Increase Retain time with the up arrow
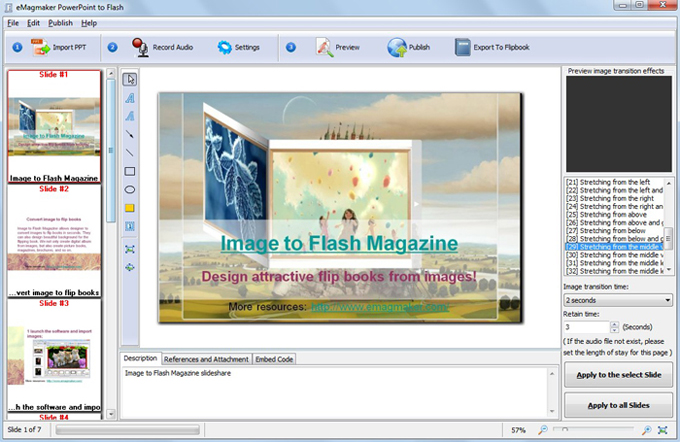This screenshot has height=442, width=680. 615,324
